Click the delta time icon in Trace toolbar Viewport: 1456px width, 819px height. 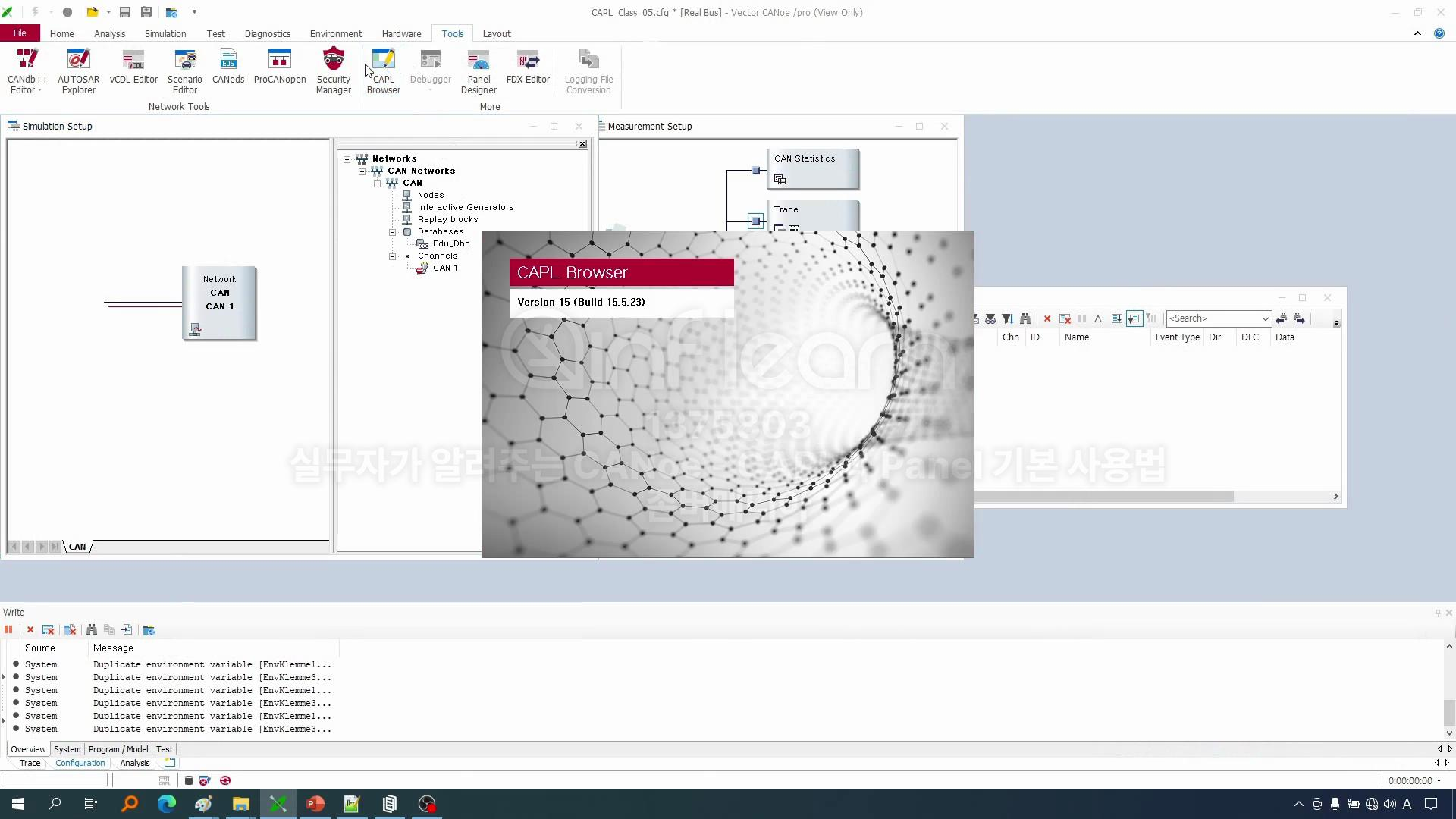1099,318
